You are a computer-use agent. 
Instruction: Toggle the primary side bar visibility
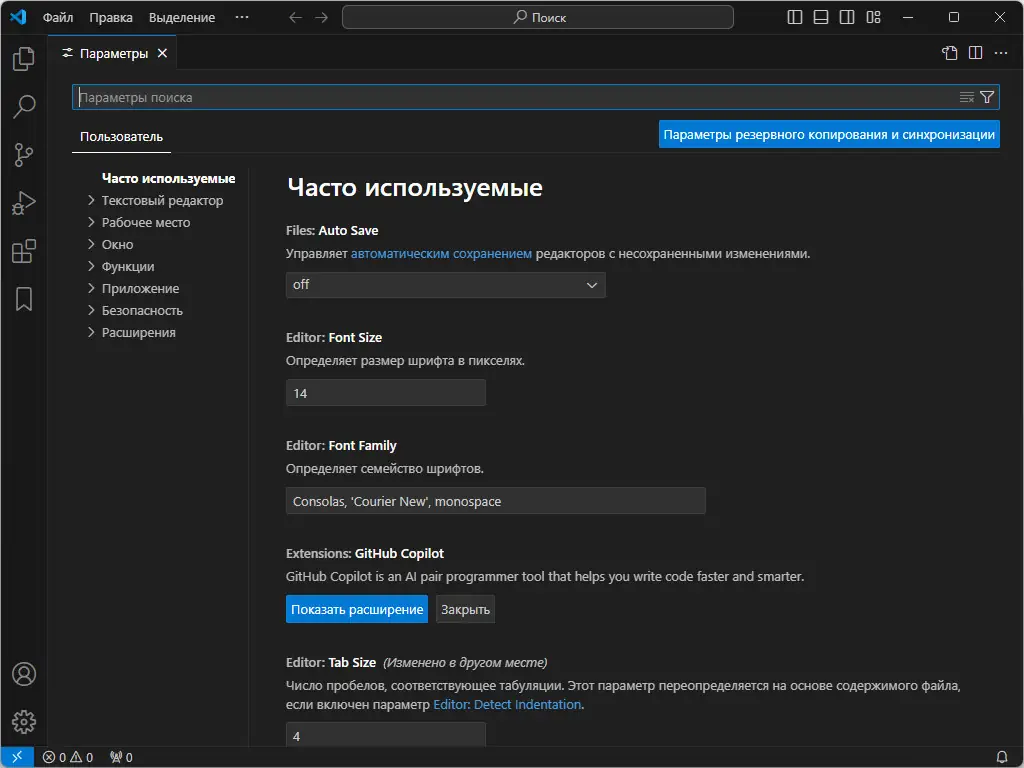pyautogui.click(x=793, y=17)
